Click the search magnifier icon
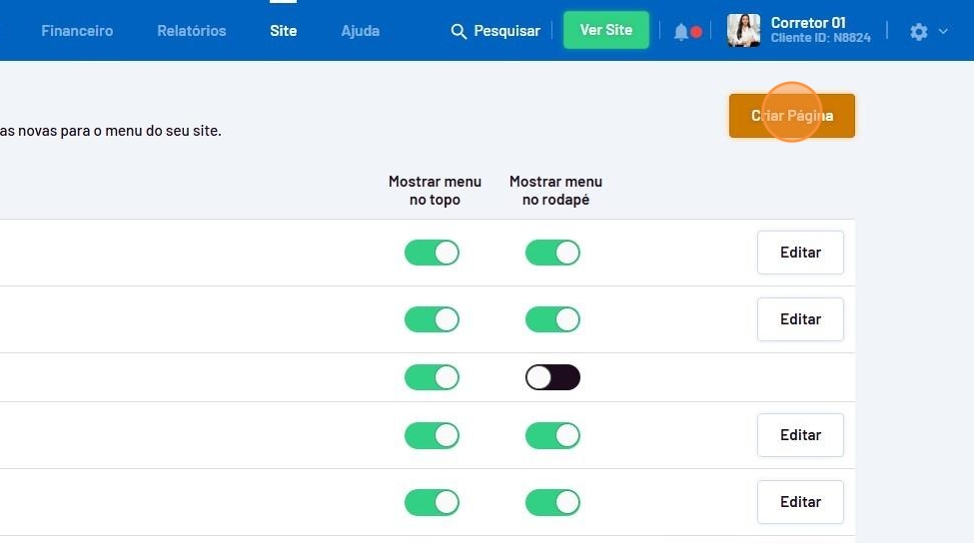 pyautogui.click(x=459, y=31)
